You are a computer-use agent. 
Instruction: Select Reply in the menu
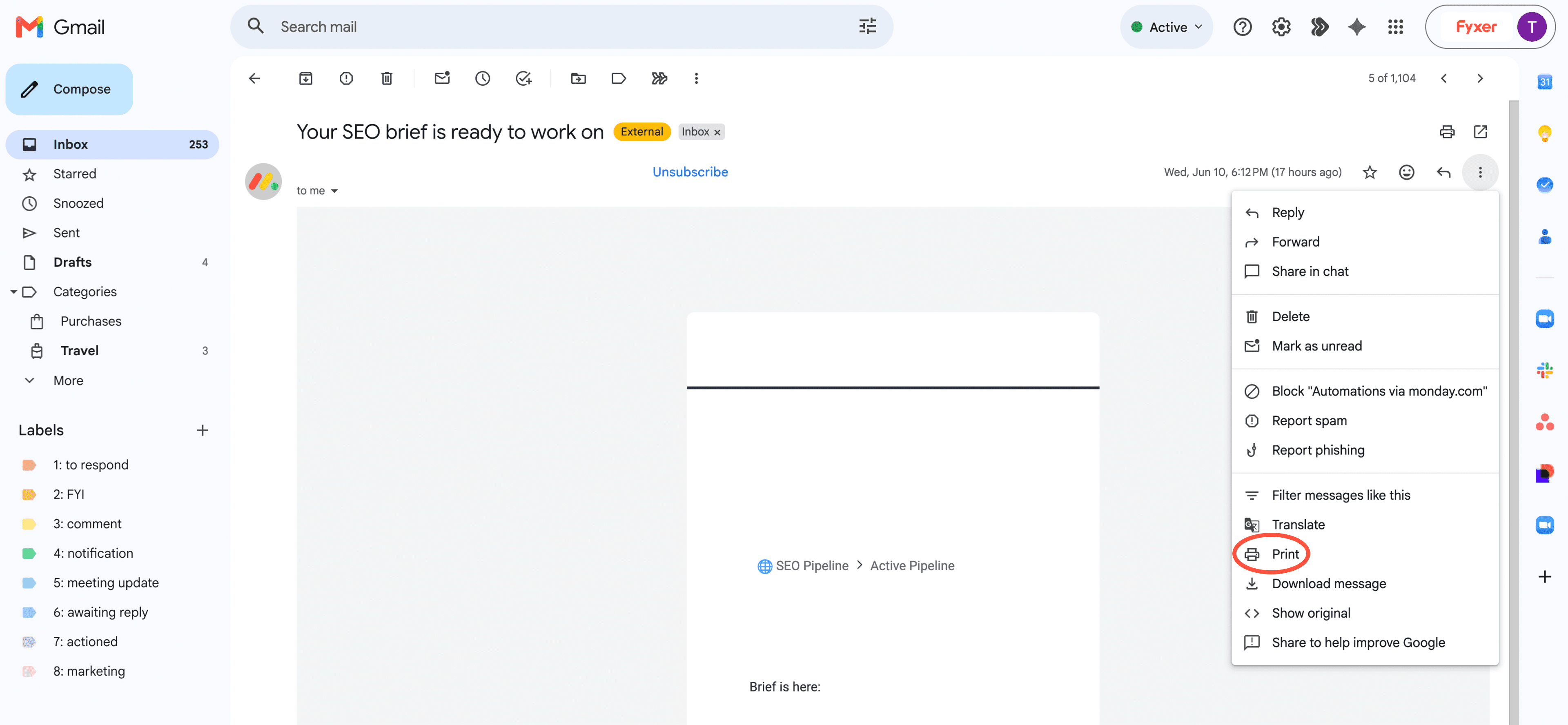point(1365,212)
